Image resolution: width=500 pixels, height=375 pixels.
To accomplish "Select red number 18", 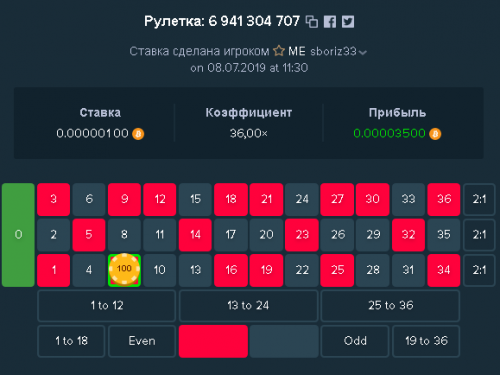I will tap(231, 199).
